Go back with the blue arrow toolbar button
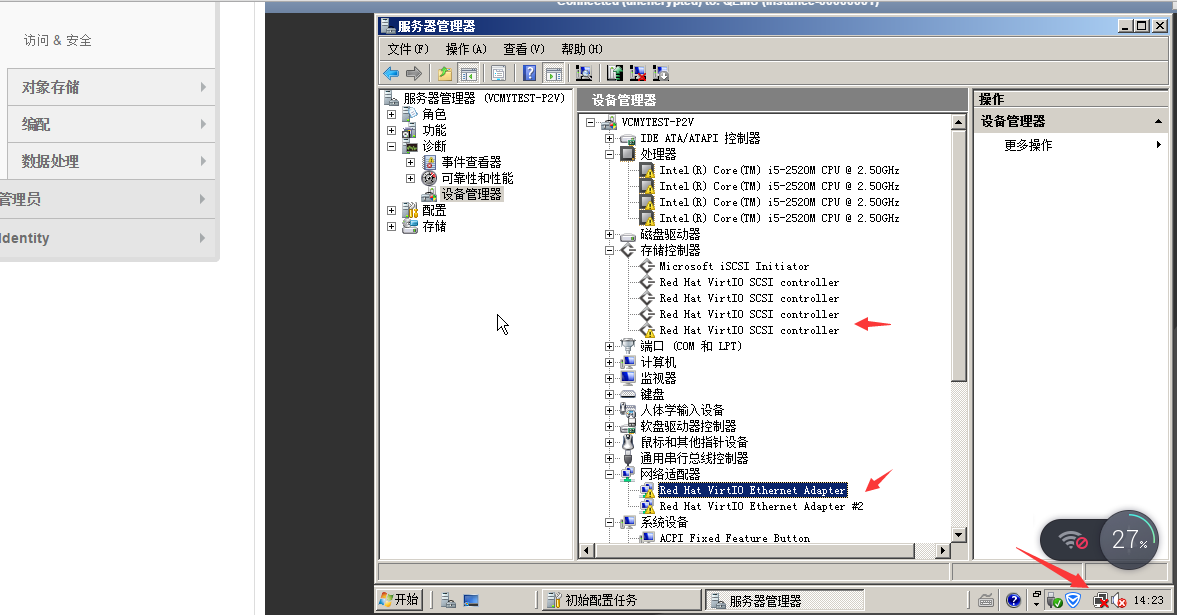This screenshot has height=615, width=1177. (391, 74)
